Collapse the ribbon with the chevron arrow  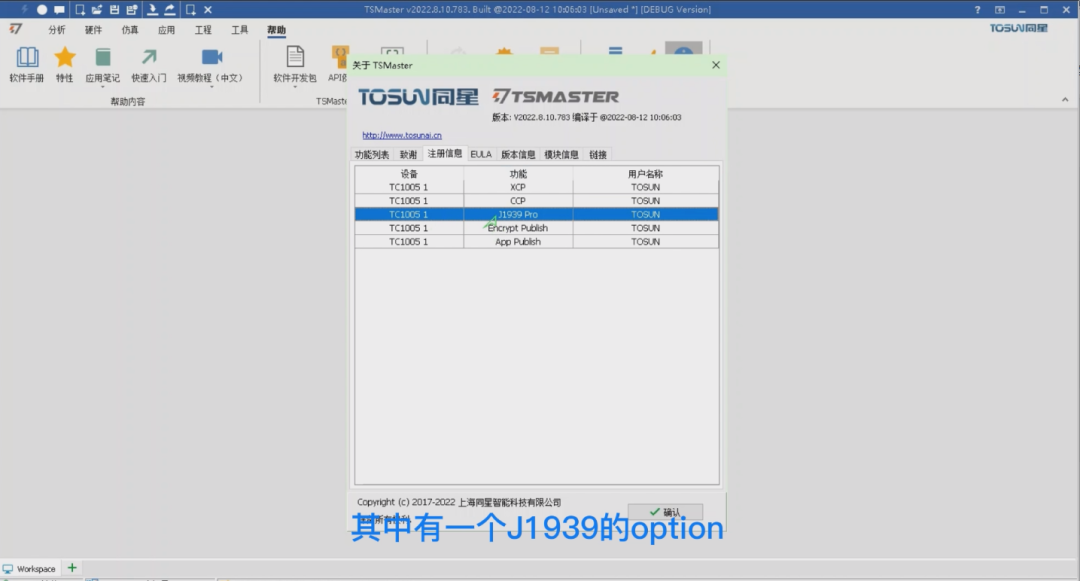tap(1065, 100)
